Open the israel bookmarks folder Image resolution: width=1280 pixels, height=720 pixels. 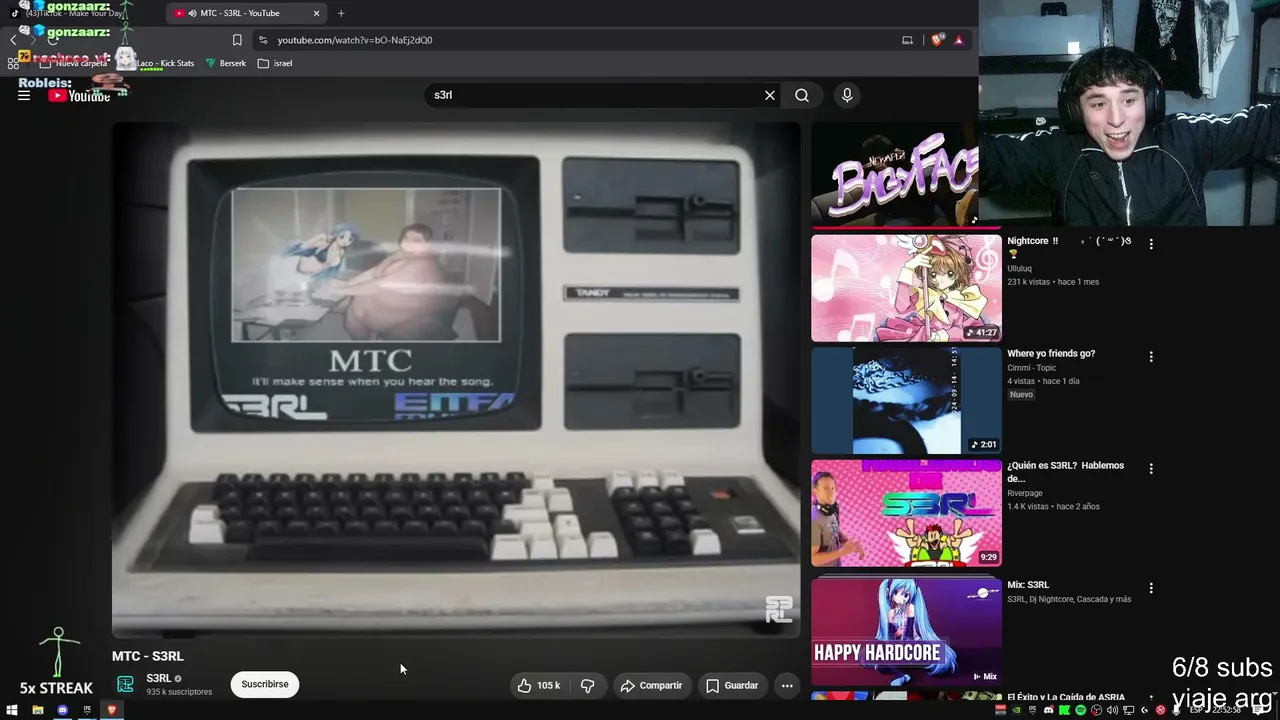[x=275, y=63]
